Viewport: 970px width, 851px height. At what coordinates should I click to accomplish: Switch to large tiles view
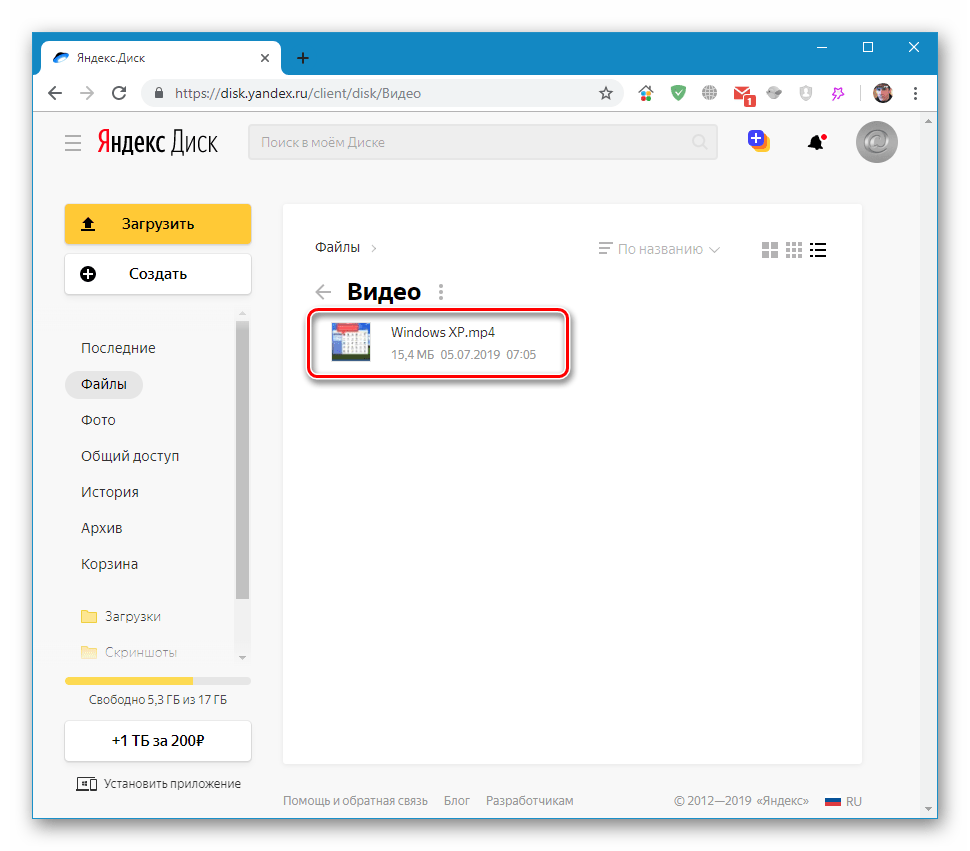click(x=770, y=250)
